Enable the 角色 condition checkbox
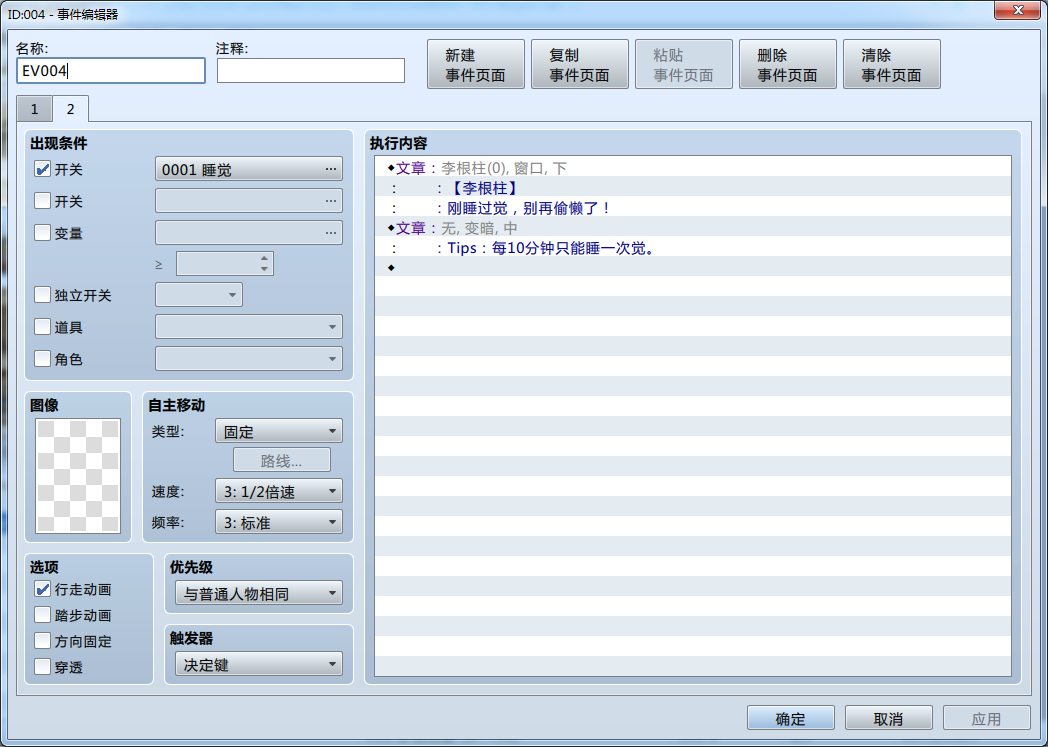Image resolution: width=1048 pixels, height=747 pixels. tap(42, 359)
